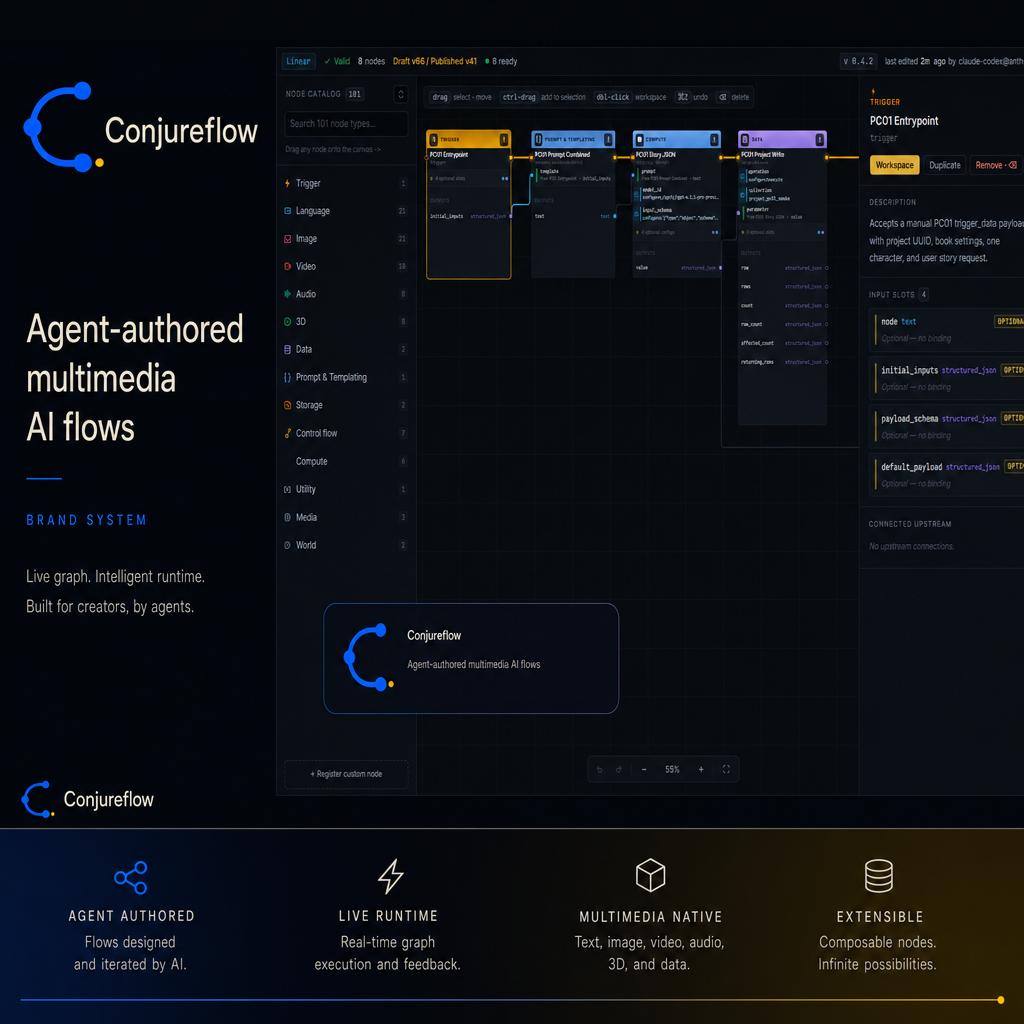Select the PC01 Entrypoint node title
The image size is (1024, 1024).
coord(449,155)
